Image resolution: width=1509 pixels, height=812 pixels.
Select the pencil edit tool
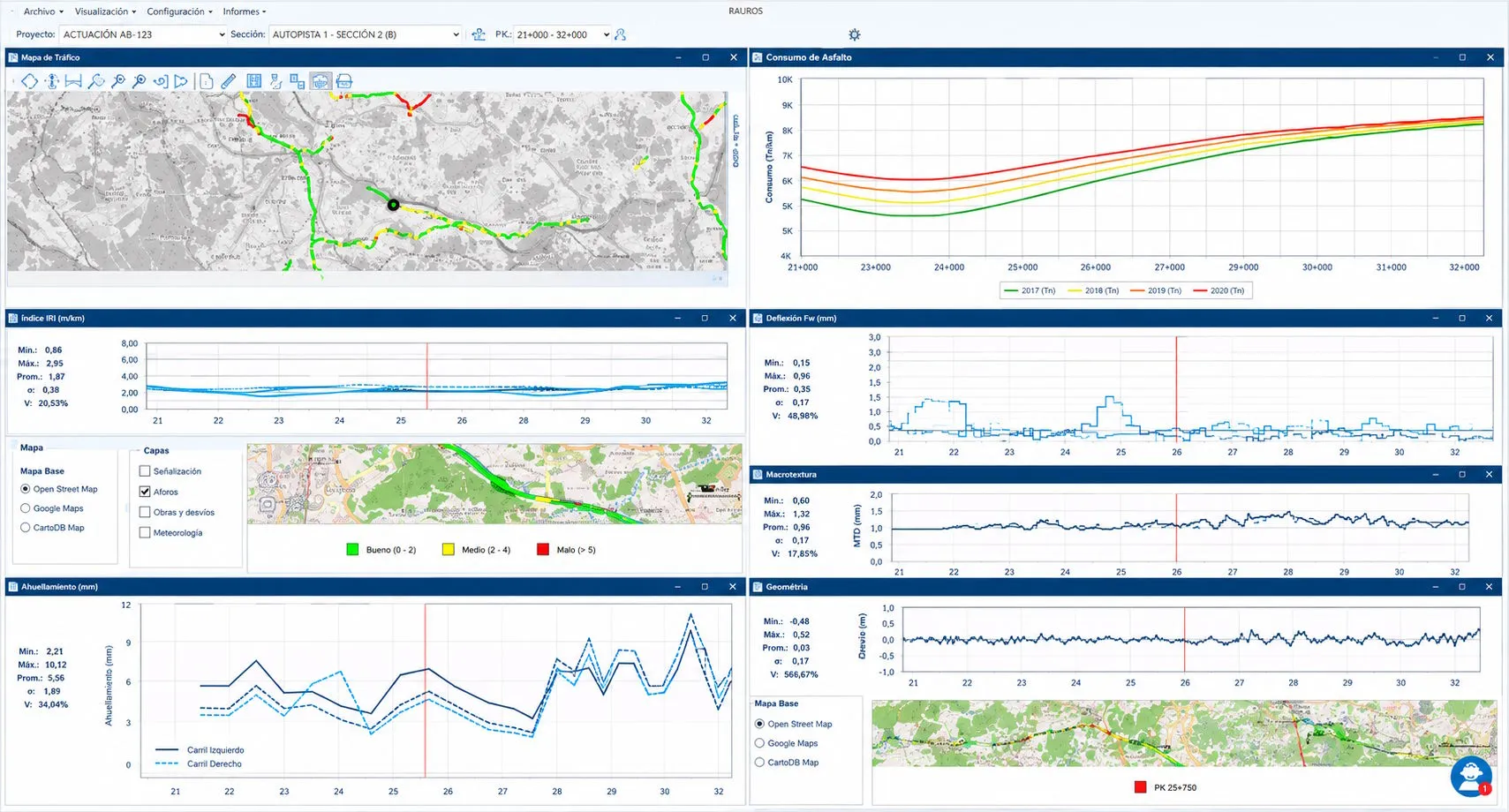point(229,81)
